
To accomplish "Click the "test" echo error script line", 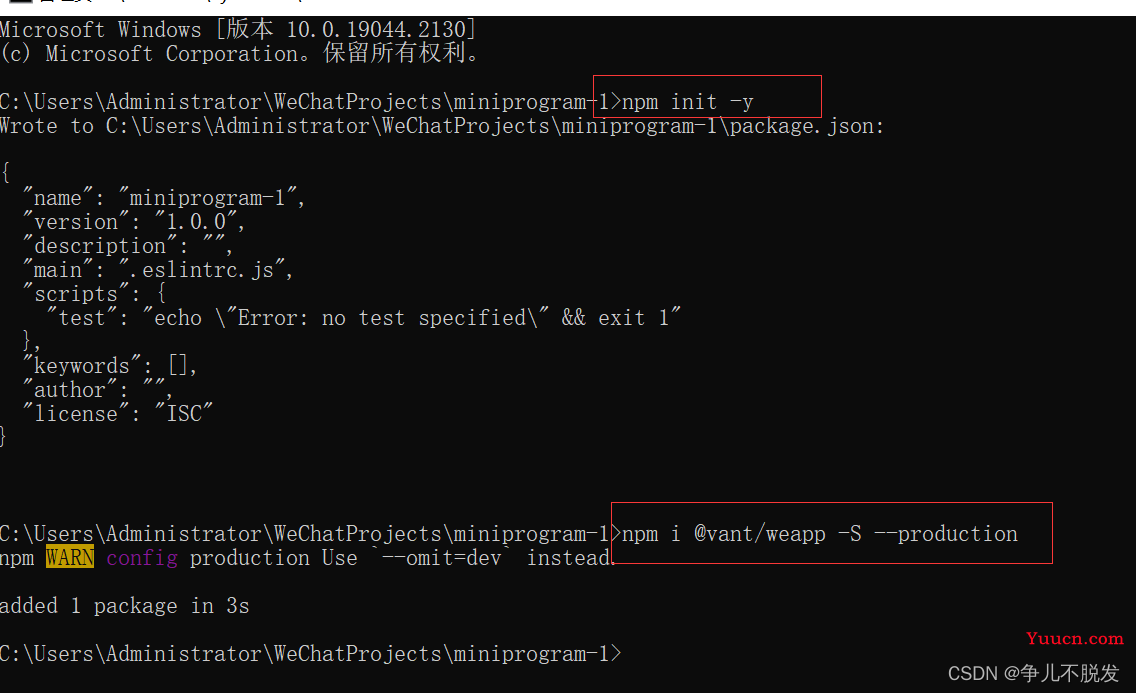I will (x=364, y=318).
